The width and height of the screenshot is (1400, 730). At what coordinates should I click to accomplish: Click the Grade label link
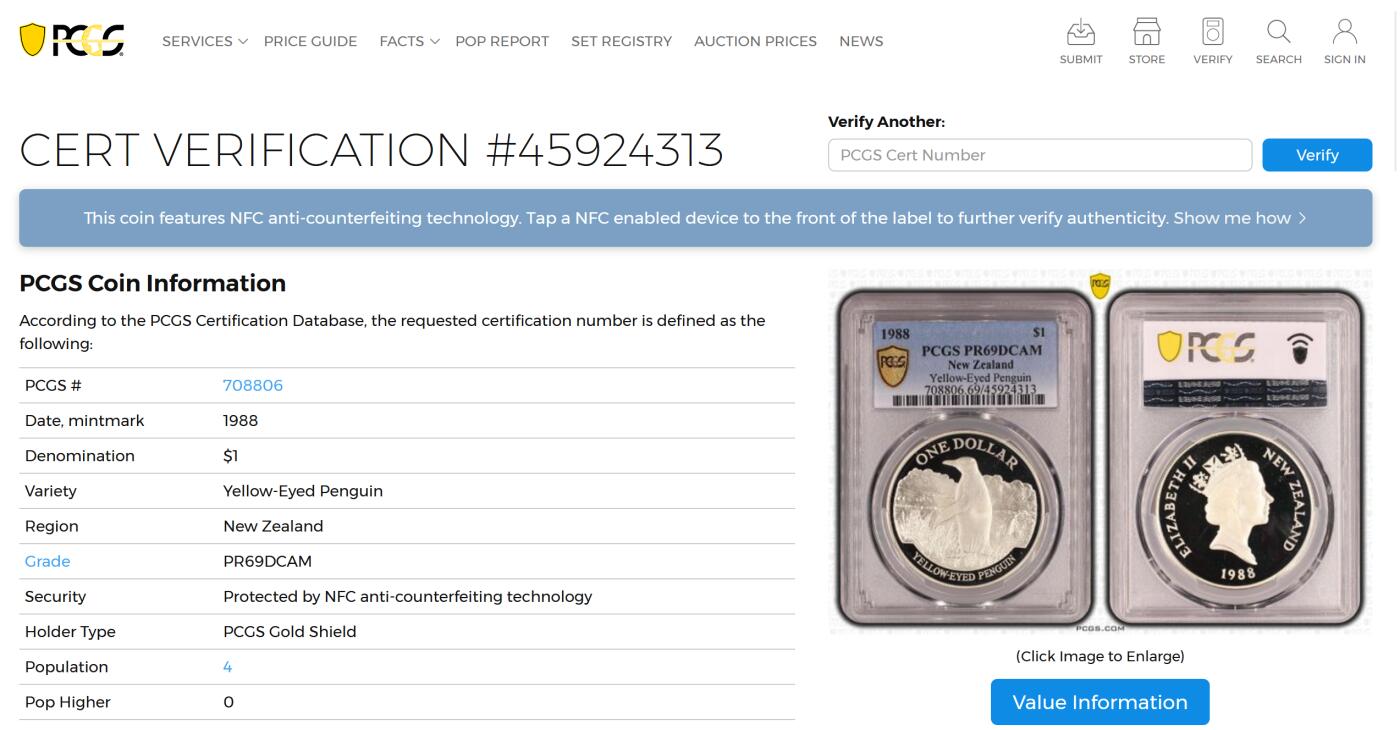[47, 561]
